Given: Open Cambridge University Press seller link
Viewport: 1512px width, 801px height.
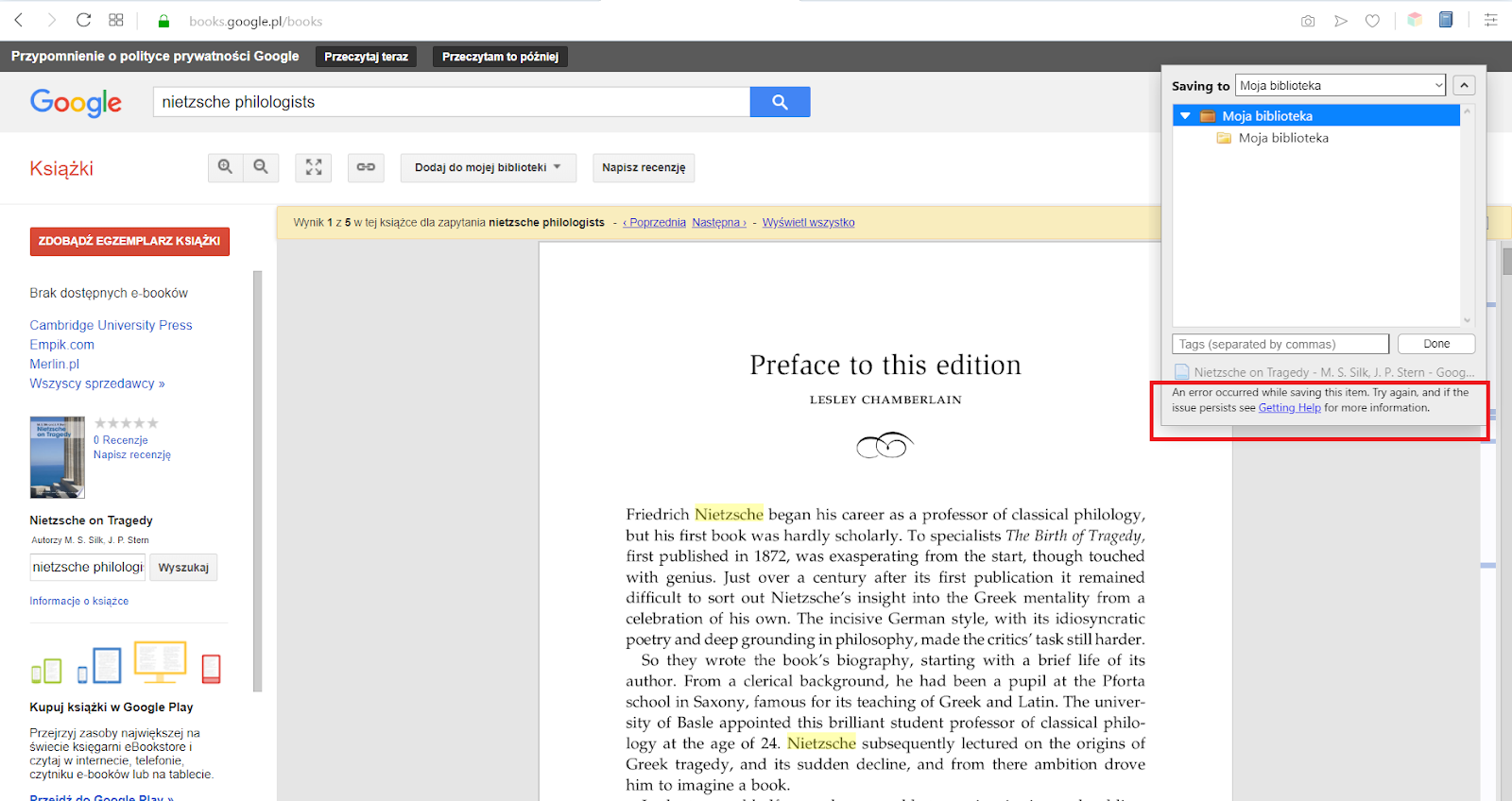Looking at the screenshot, I should 111,325.
